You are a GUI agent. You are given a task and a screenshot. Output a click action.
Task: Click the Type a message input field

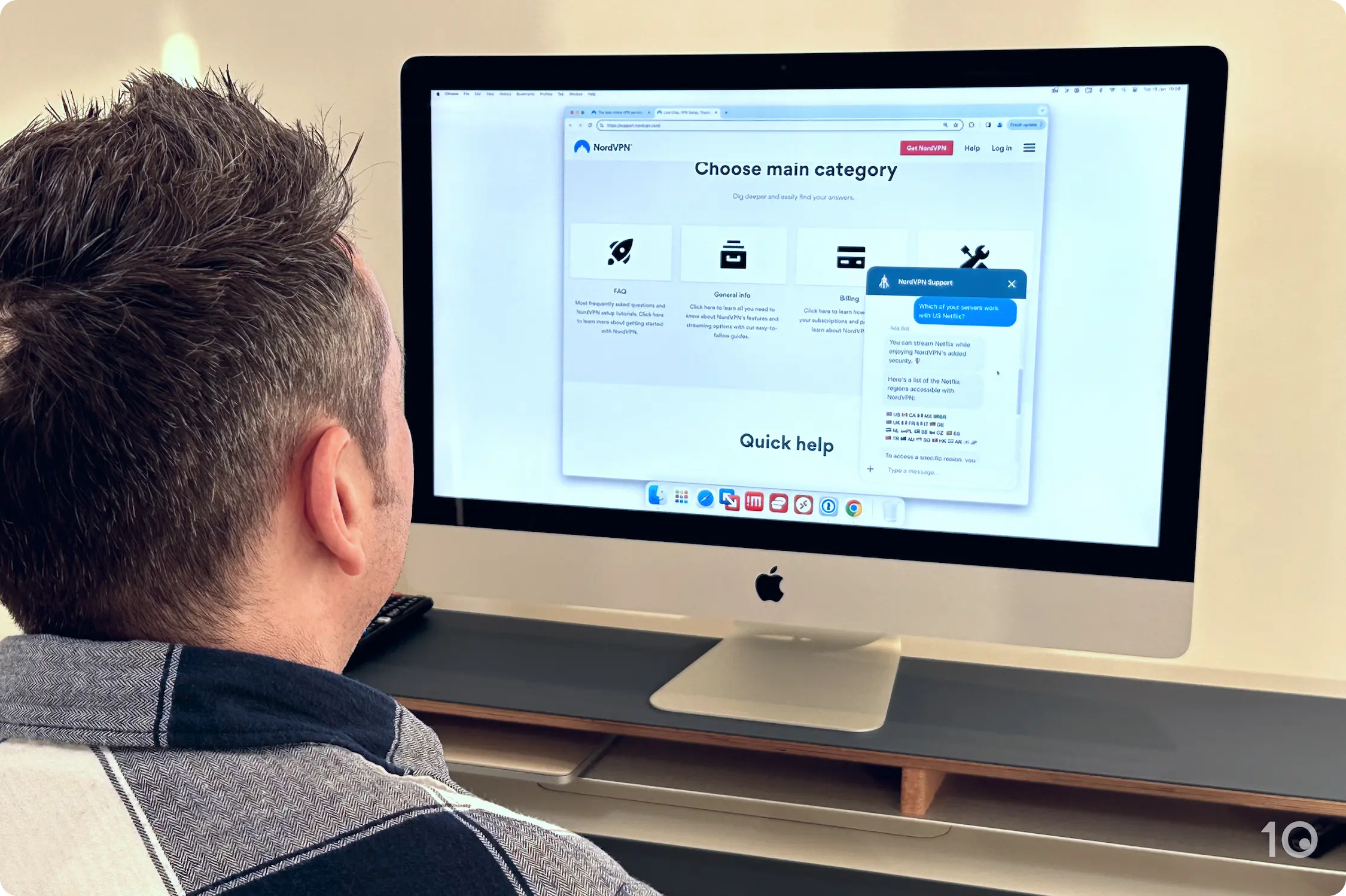coord(944,471)
